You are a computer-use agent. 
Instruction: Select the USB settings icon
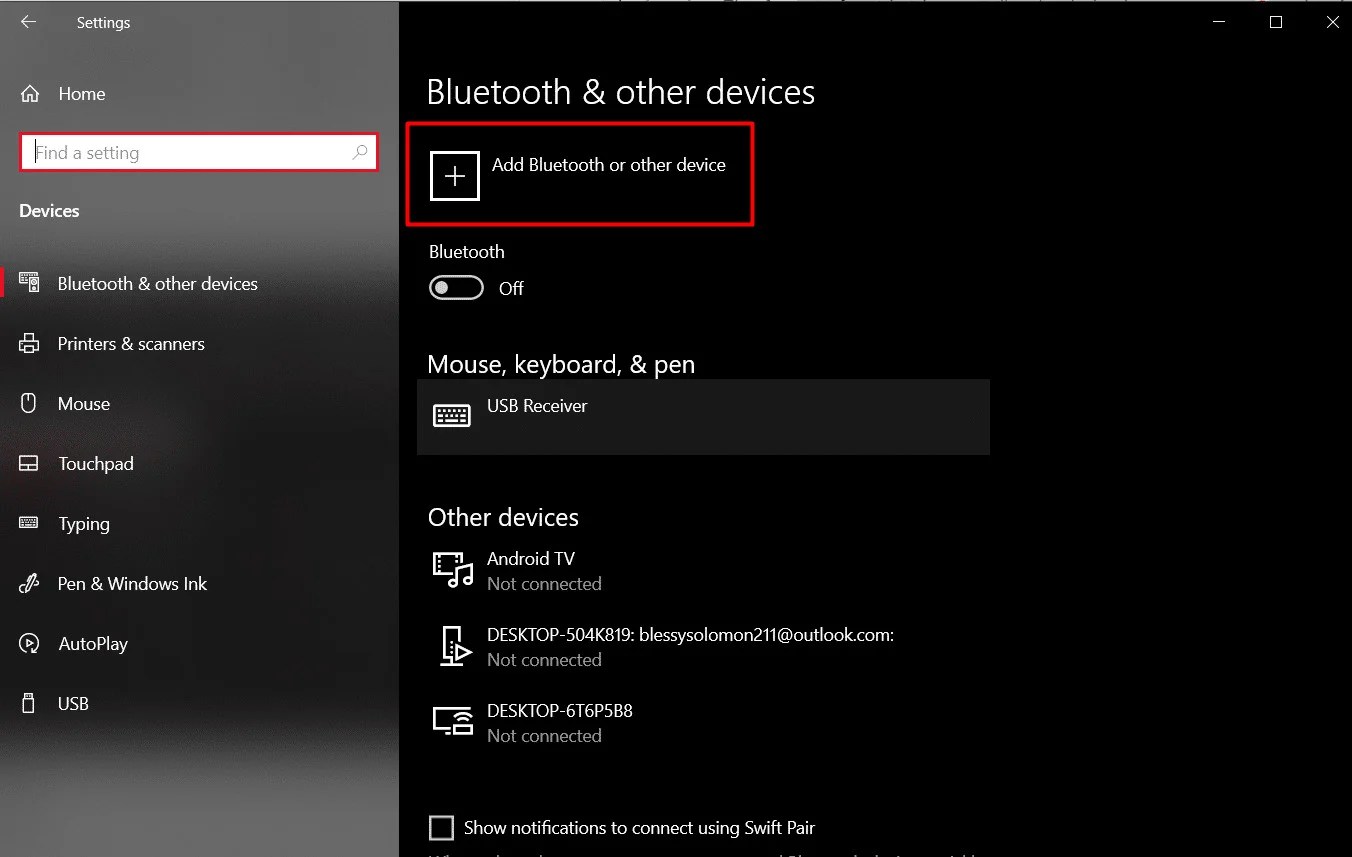[29, 703]
